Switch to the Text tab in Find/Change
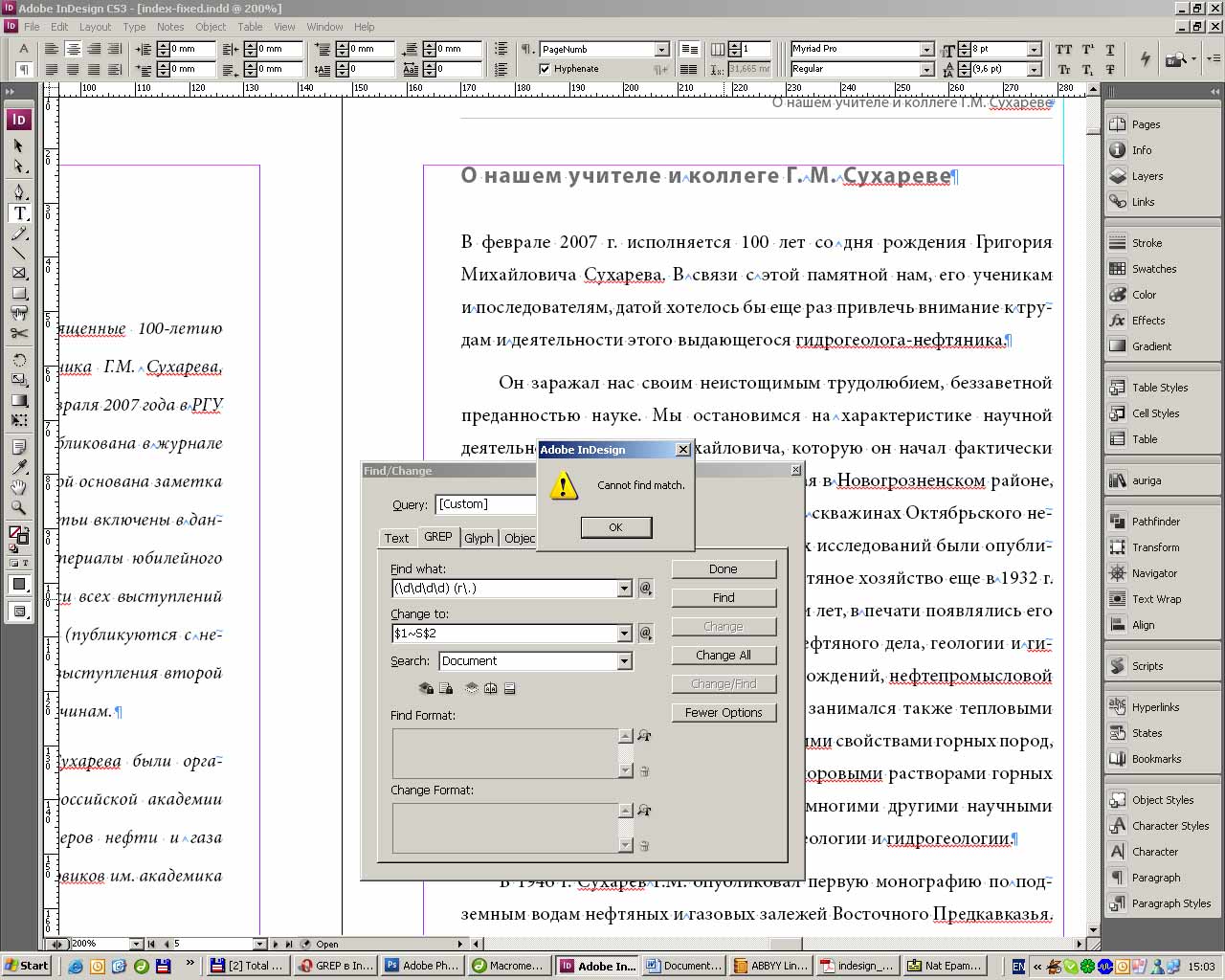This screenshot has width=1225, height=980. click(x=396, y=538)
